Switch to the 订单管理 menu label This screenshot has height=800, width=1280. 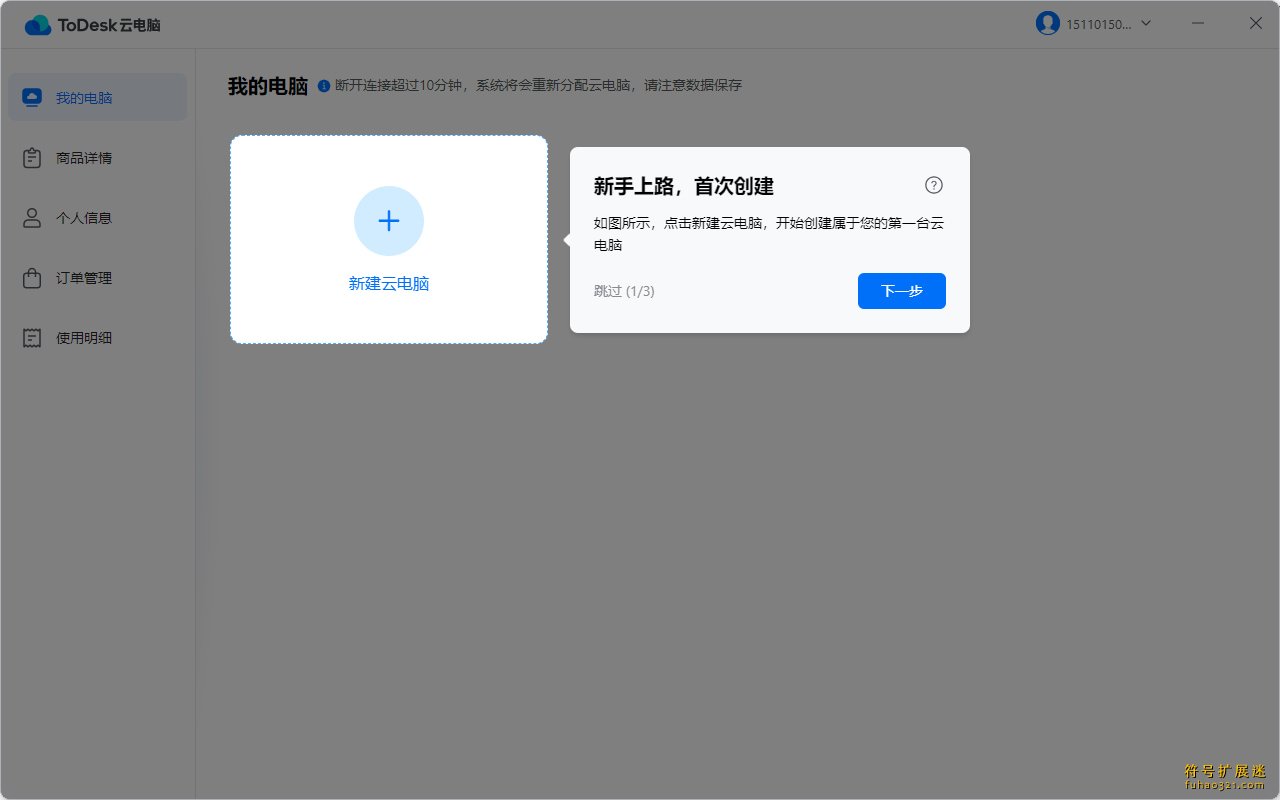coord(84,278)
